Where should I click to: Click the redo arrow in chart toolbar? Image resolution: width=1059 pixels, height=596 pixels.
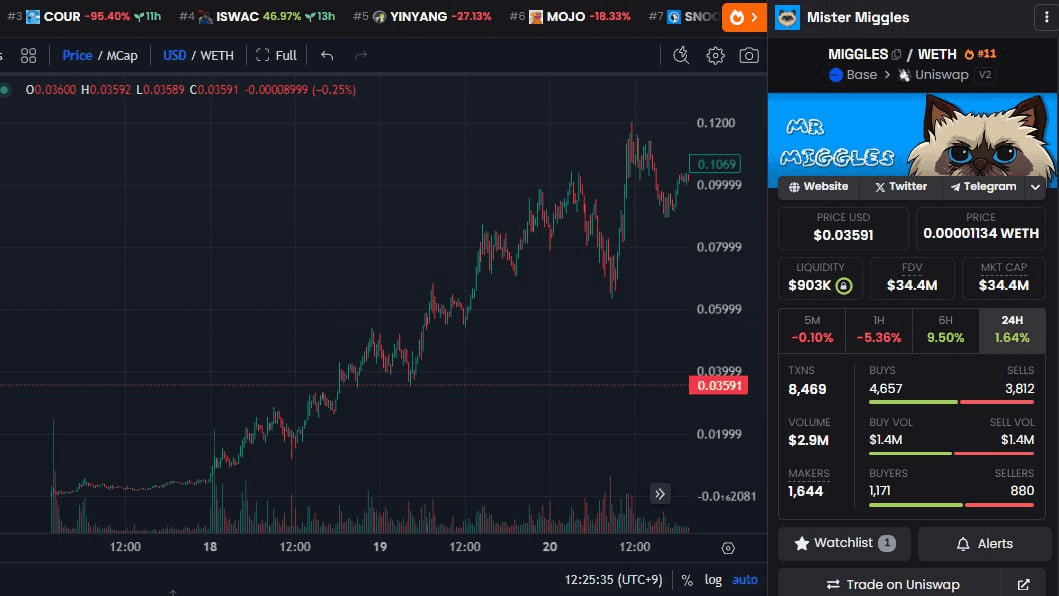coord(361,55)
